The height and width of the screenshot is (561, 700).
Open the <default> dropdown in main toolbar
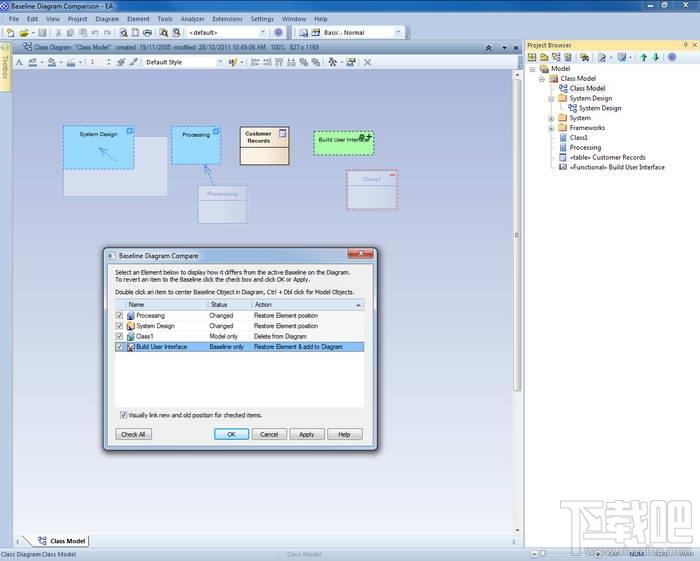(x=263, y=32)
